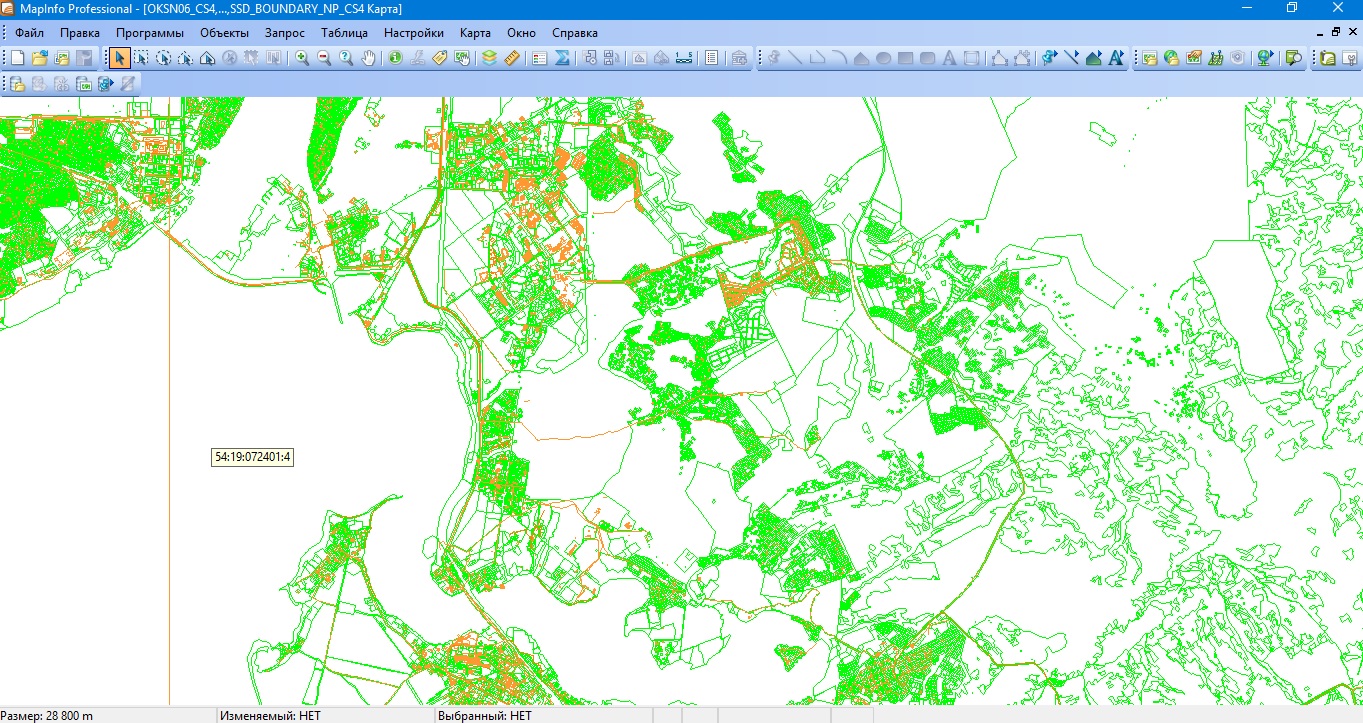
Task: Activate the Grabber hand tool
Action: (368, 58)
